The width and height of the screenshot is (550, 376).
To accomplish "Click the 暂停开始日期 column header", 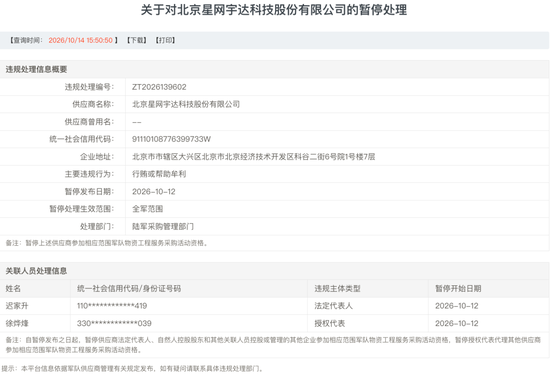I will point(458,288).
